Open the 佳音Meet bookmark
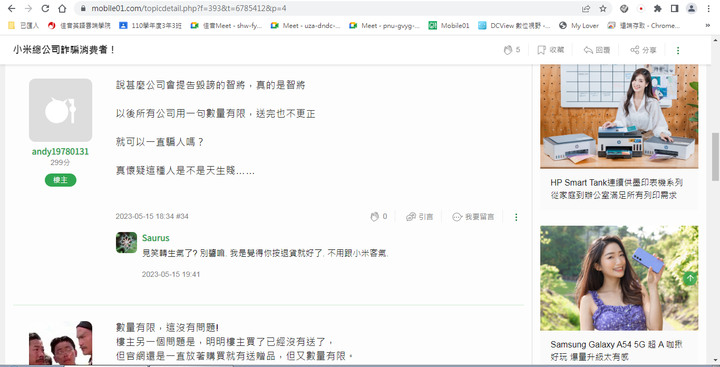Viewport: 720px width, 367px height. click(x=226, y=26)
